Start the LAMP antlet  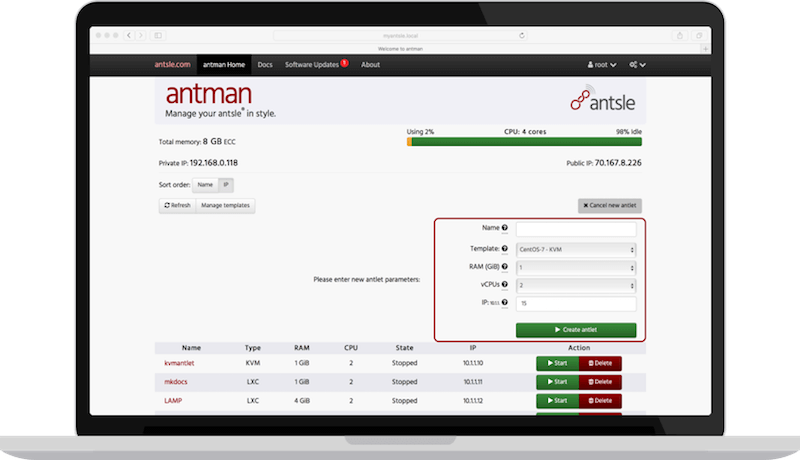tap(558, 400)
